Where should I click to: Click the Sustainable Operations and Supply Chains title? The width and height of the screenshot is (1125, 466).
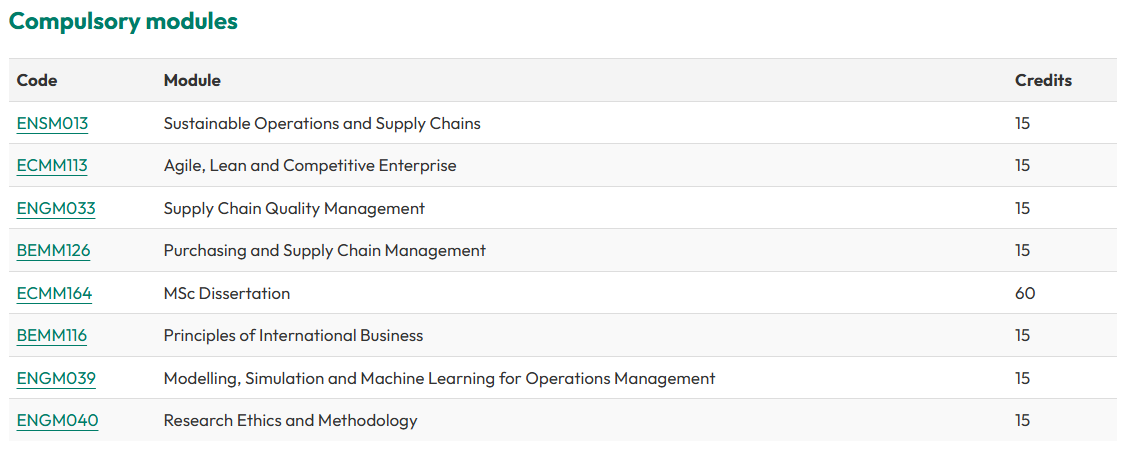322,124
